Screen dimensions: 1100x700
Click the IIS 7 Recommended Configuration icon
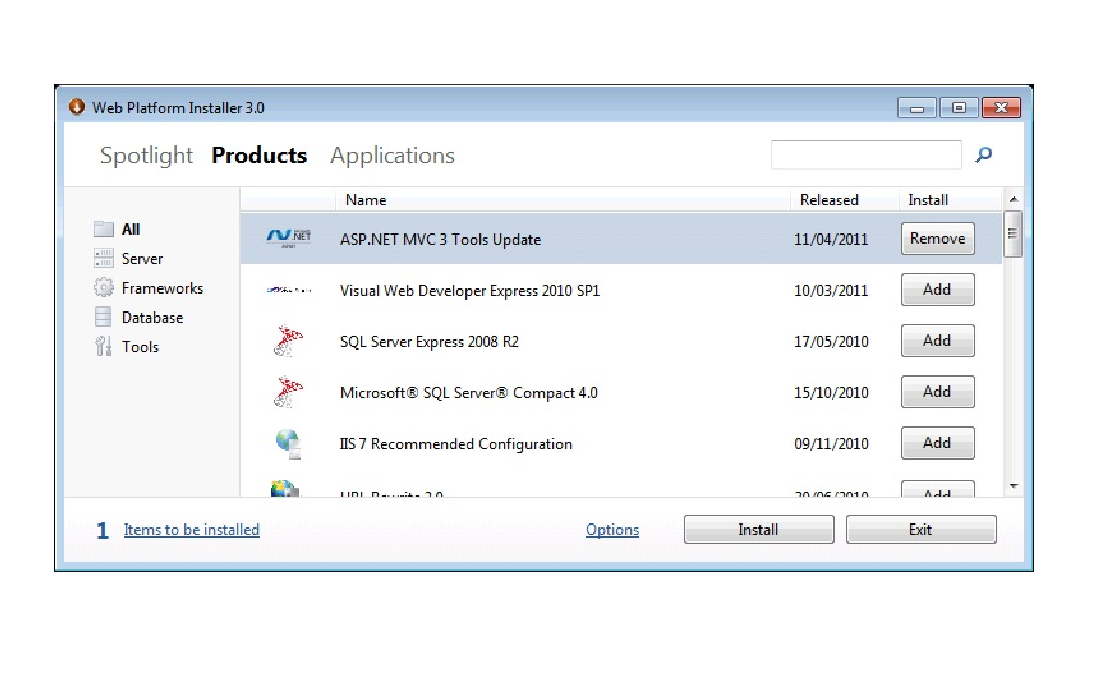[x=288, y=443]
